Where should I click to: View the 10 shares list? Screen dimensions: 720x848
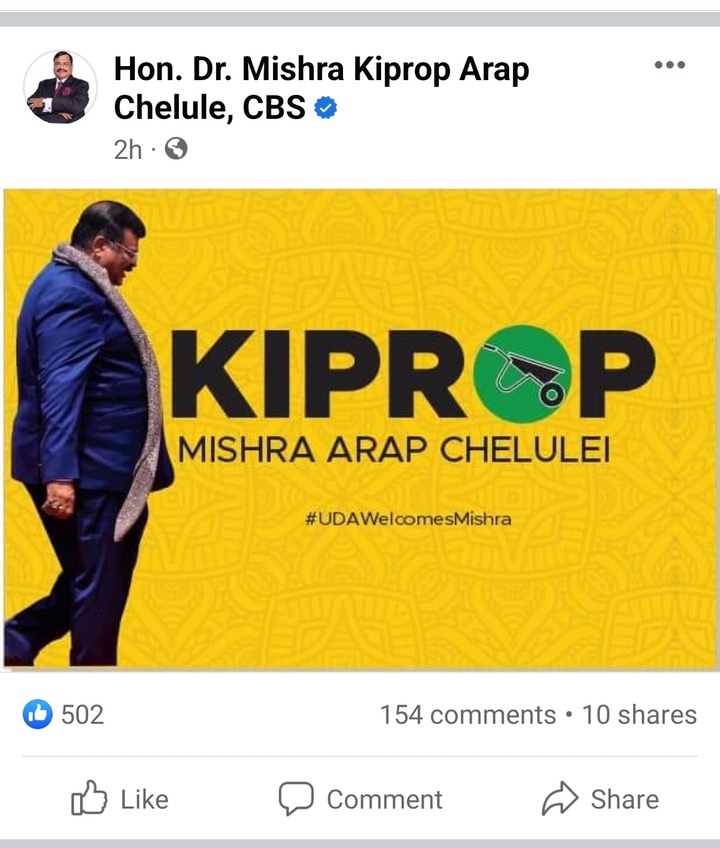(639, 714)
